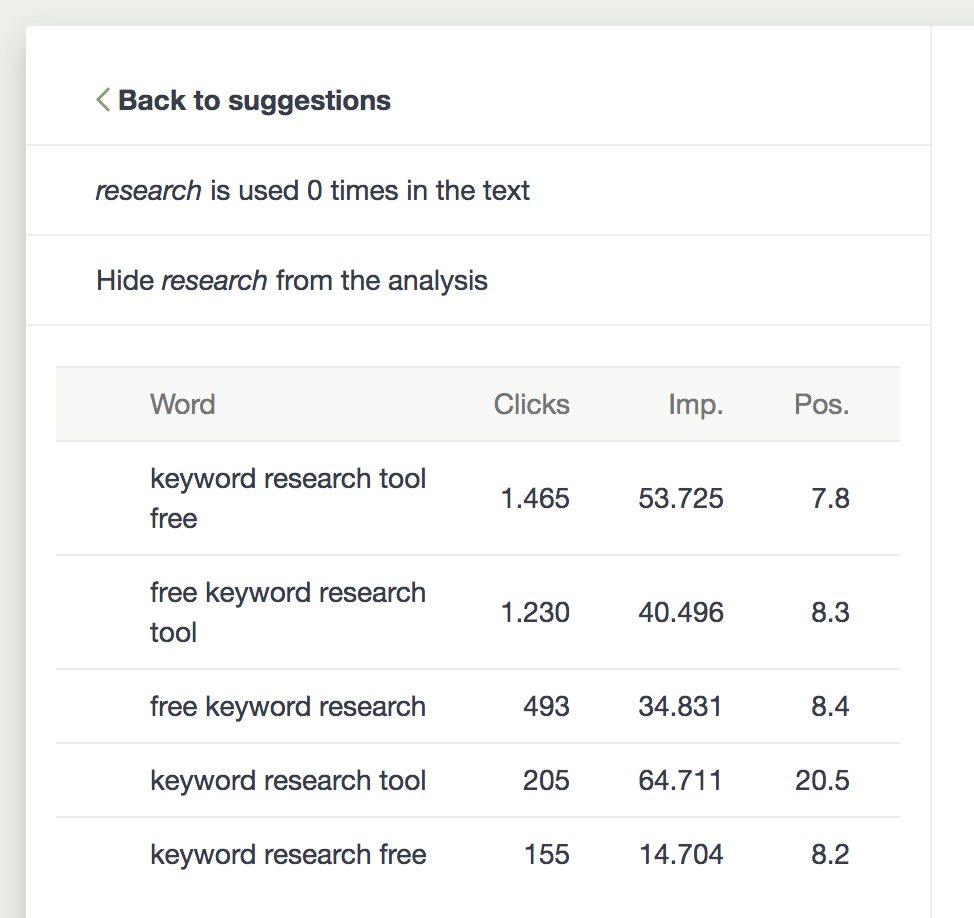Sort the table by the Imp. column

tap(696, 404)
